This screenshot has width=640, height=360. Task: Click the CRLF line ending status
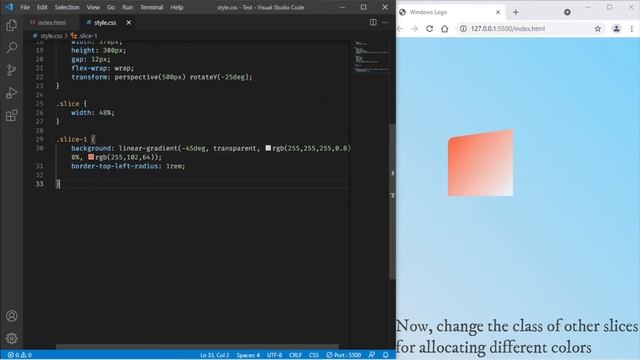[x=295, y=355]
